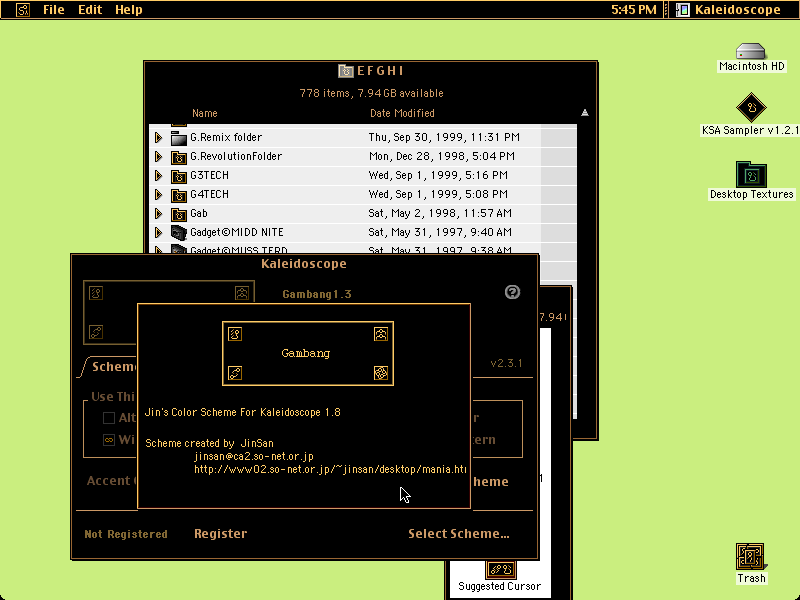This screenshot has height=600, width=800.
Task: Select the Macintosh HD drive icon
Action: 751,52
